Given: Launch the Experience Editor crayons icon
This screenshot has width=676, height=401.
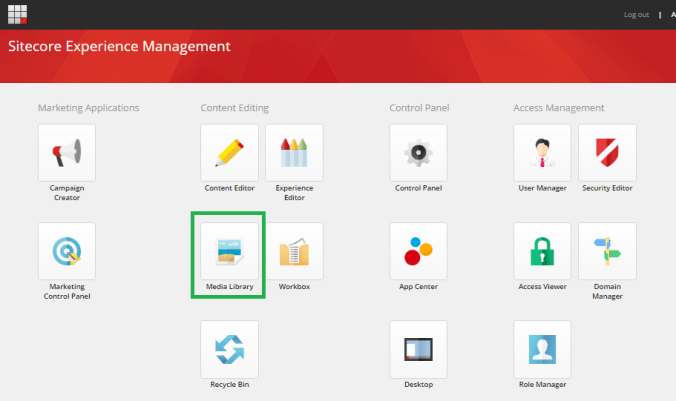Looking at the screenshot, I should click(x=294, y=153).
